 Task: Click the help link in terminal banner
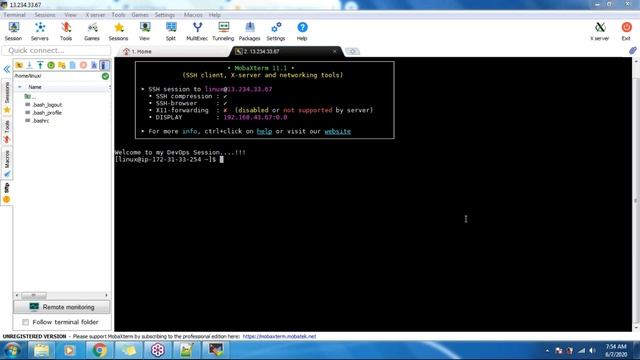[x=264, y=131]
